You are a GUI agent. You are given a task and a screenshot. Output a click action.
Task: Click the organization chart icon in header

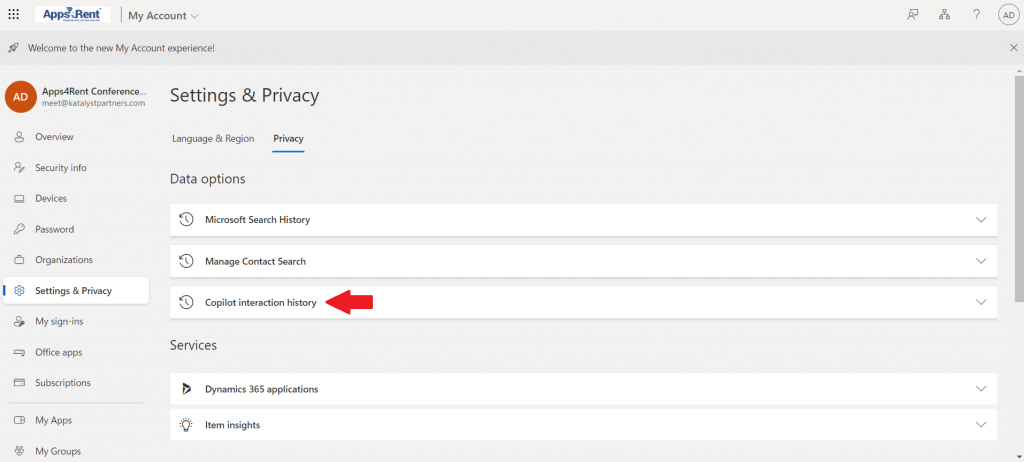click(944, 15)
